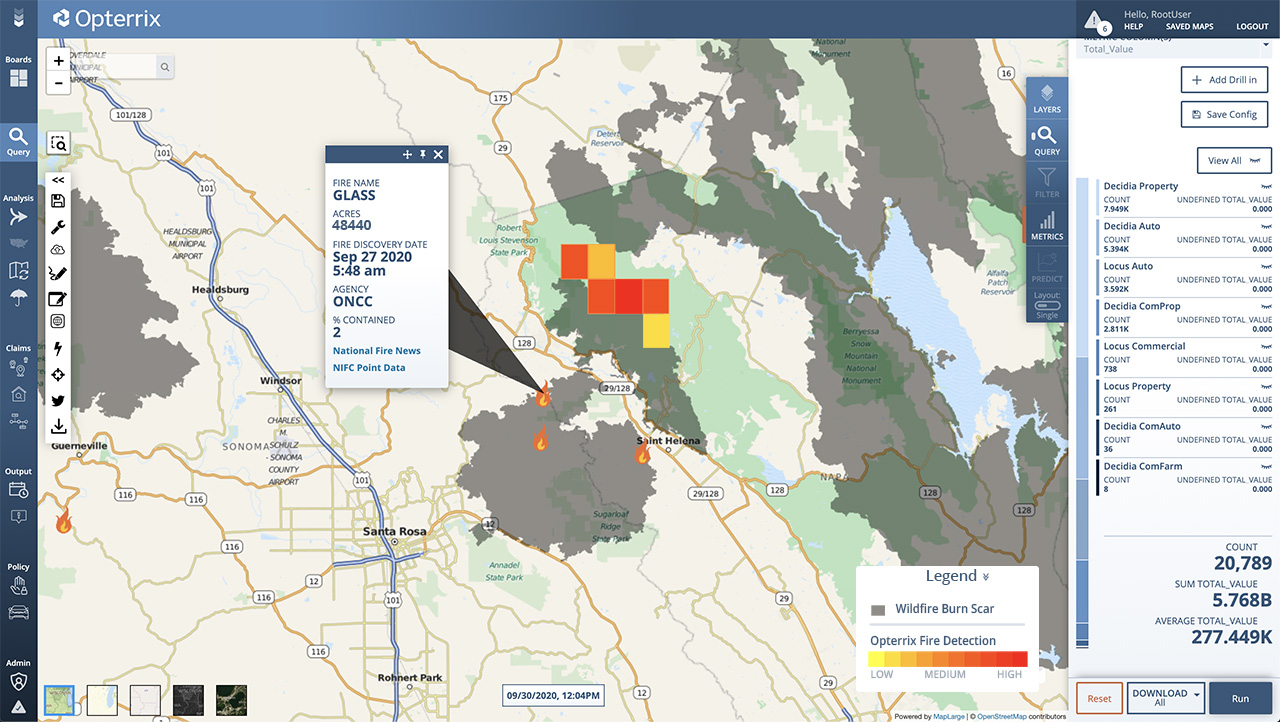This screenshot has height=722, width=1280.
Task: Toggle visibility of Locus Auto
Action: [1266, 266]
